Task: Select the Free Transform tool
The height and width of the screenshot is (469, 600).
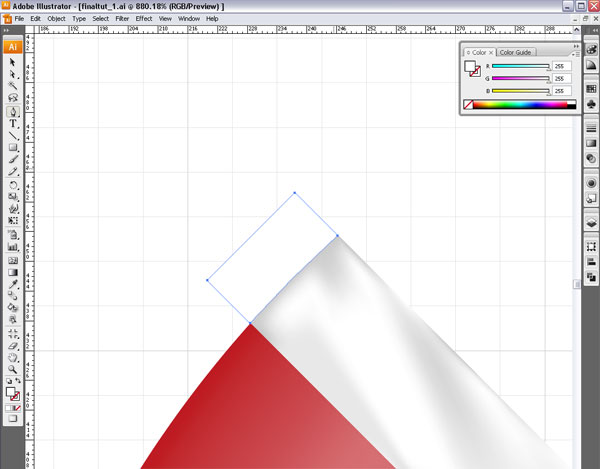Action: (x=13, y=221)
